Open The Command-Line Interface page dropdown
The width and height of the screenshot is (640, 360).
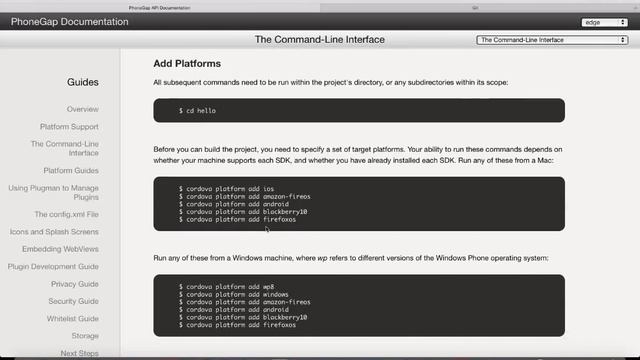(x=552, y=40)
